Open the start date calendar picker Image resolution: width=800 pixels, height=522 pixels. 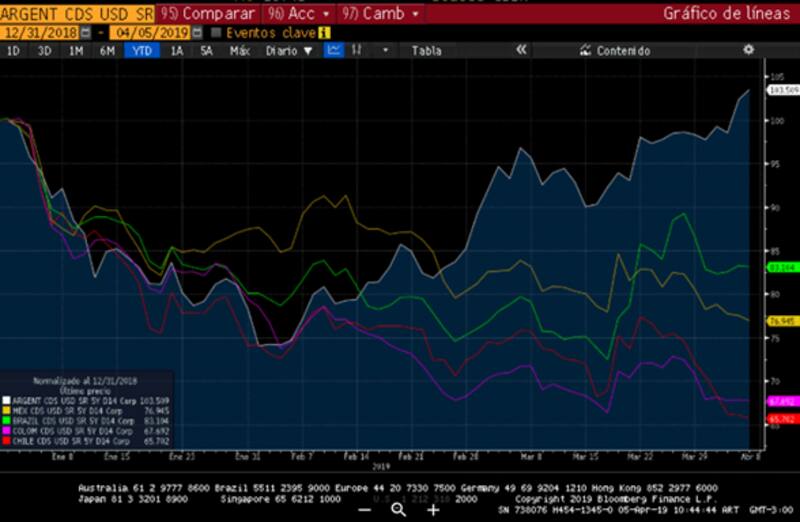pos(84,33)
